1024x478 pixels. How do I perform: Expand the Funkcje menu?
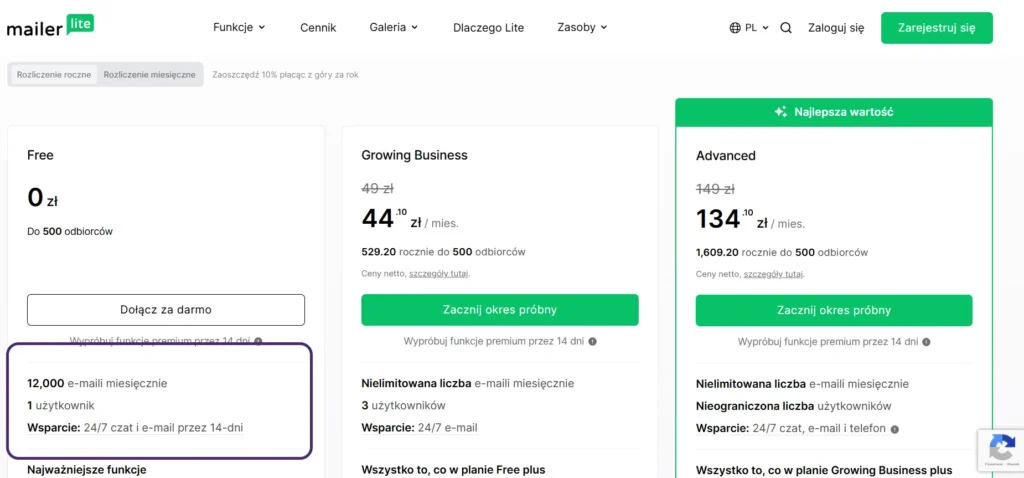pos(239,27)
